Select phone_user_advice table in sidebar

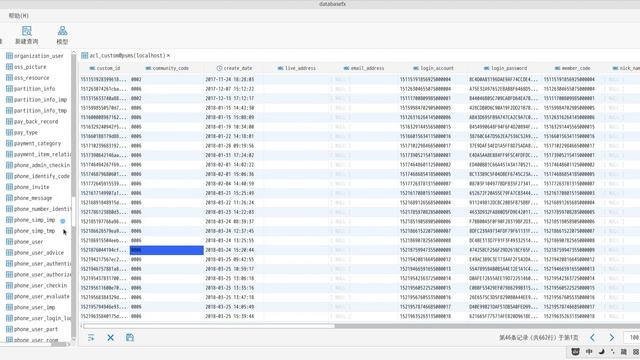(x=39, y=253)
